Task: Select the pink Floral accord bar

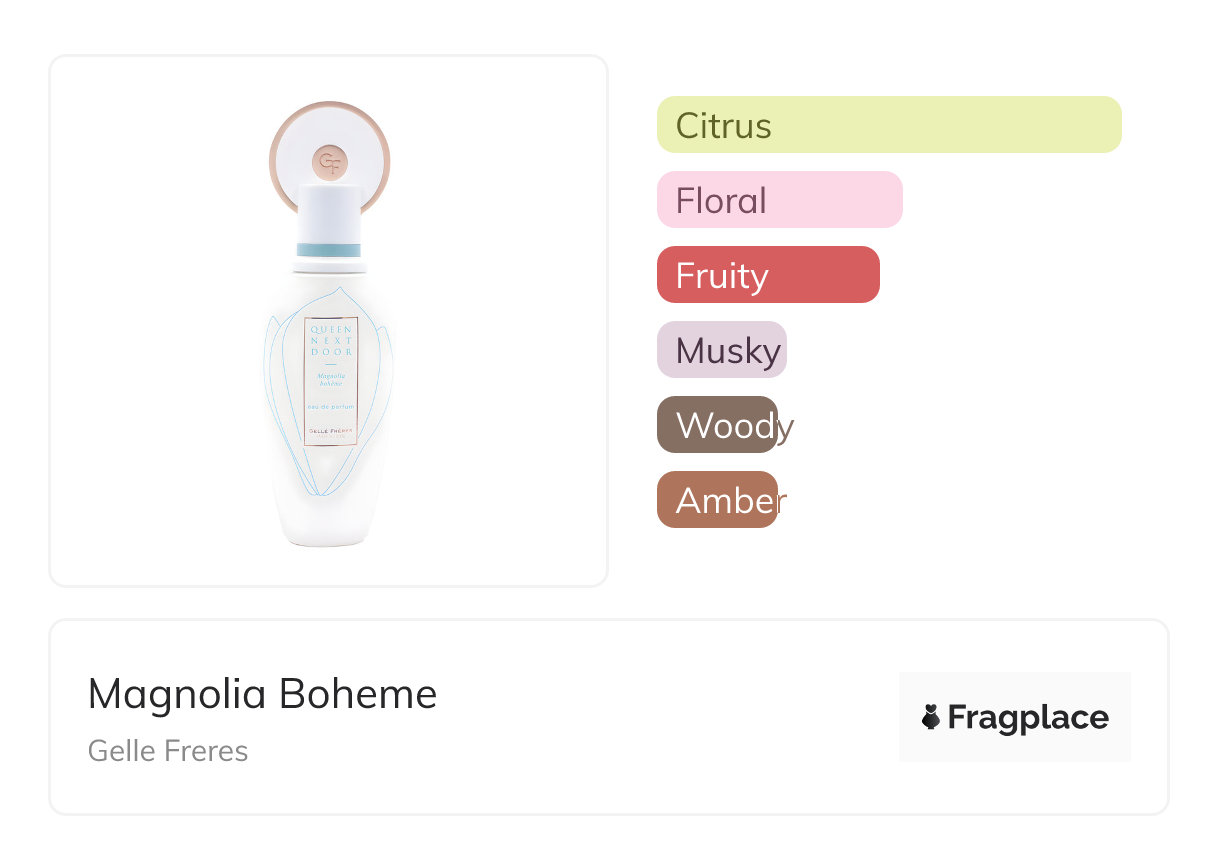Action: 779,200
